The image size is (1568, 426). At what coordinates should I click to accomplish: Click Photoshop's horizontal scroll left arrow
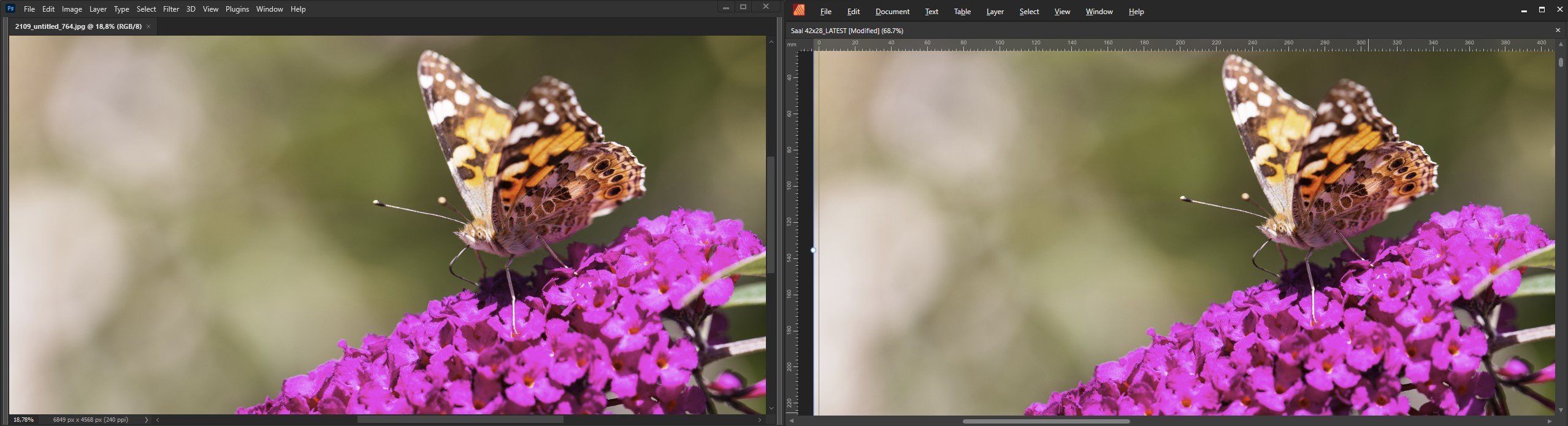point(158,420)
